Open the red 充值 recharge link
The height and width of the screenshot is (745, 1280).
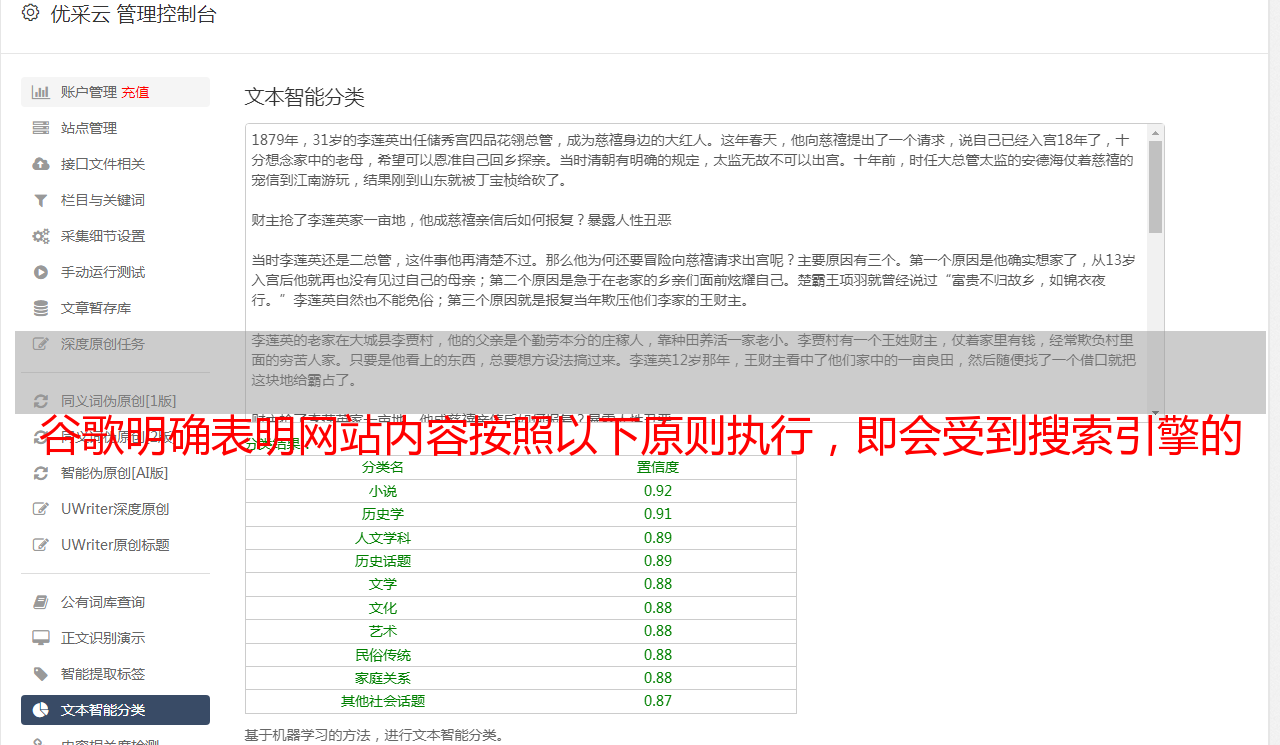[135, 92]
